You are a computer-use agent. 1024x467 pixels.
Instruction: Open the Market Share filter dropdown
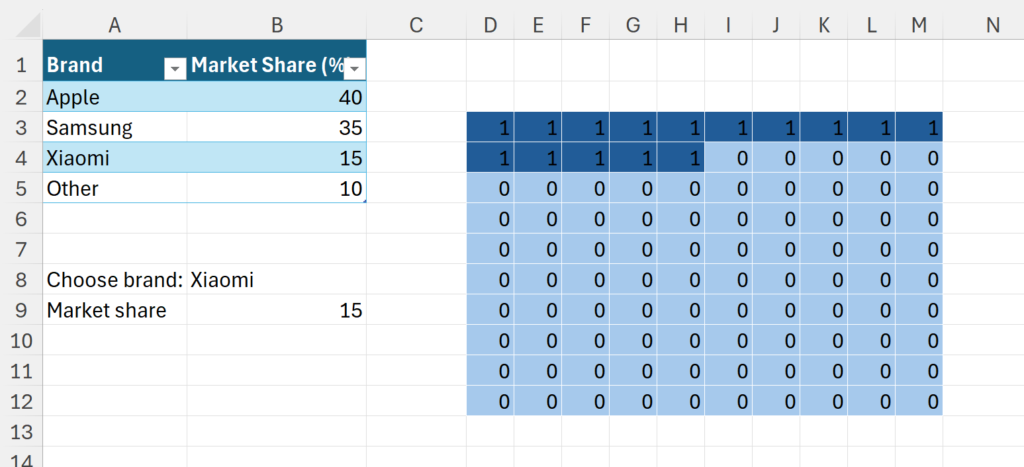coord(354,67)
